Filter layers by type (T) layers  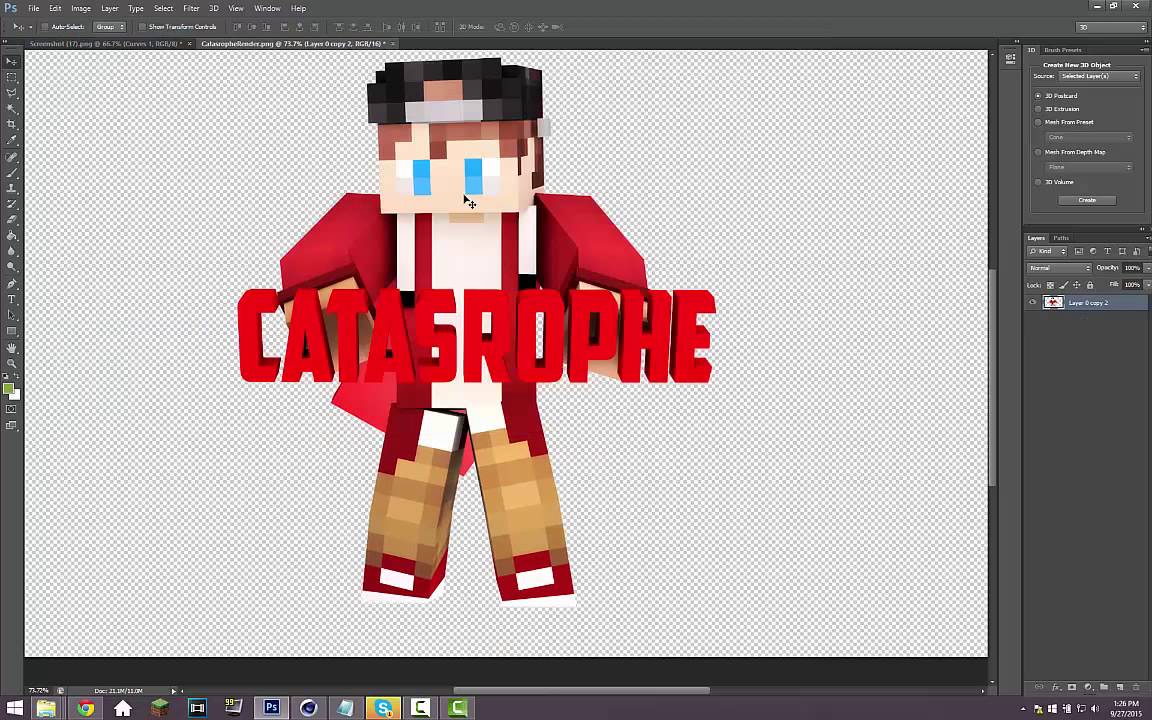coord(1107,251)
